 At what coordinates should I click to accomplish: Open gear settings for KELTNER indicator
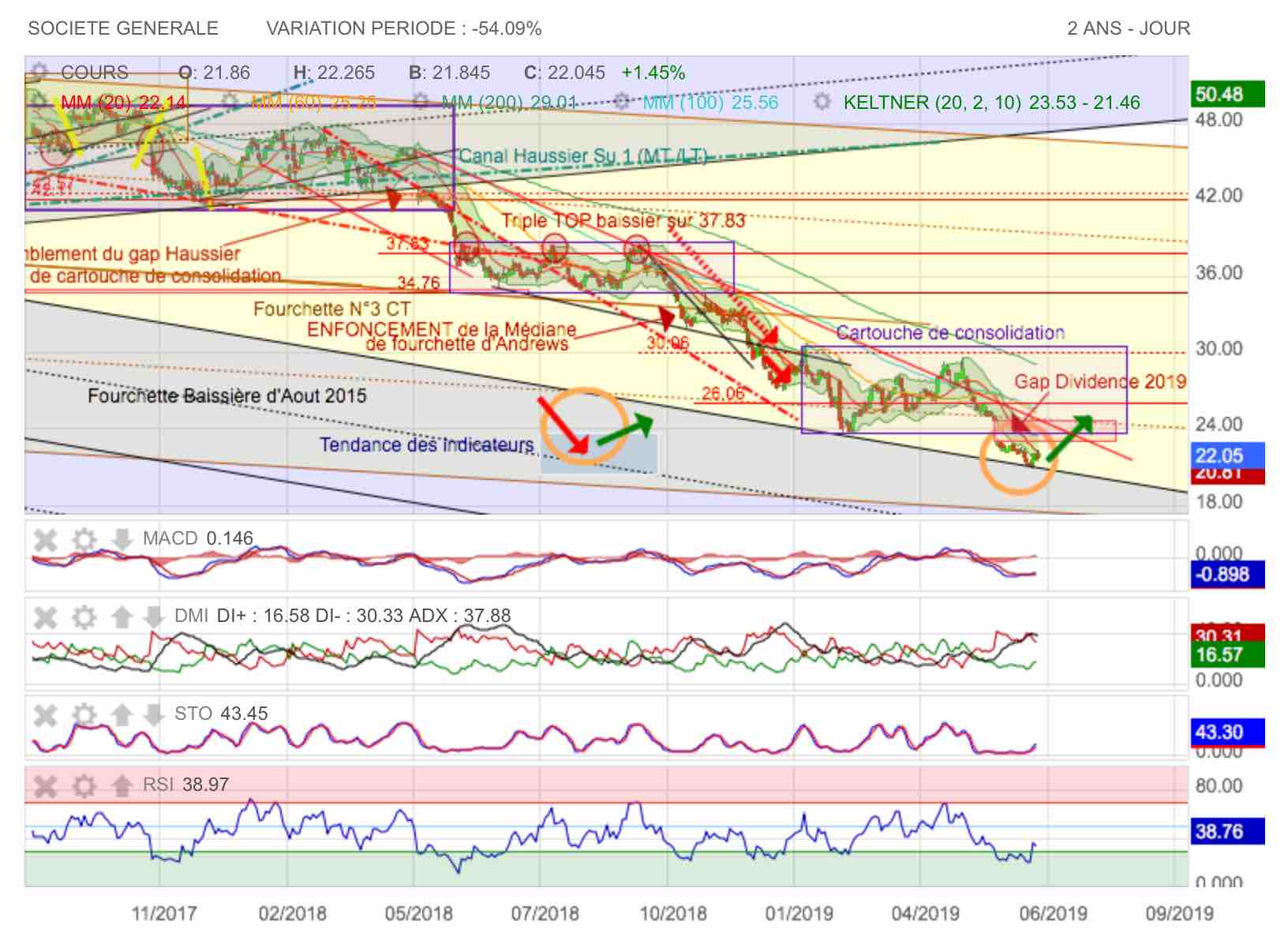tap(822, 103)
